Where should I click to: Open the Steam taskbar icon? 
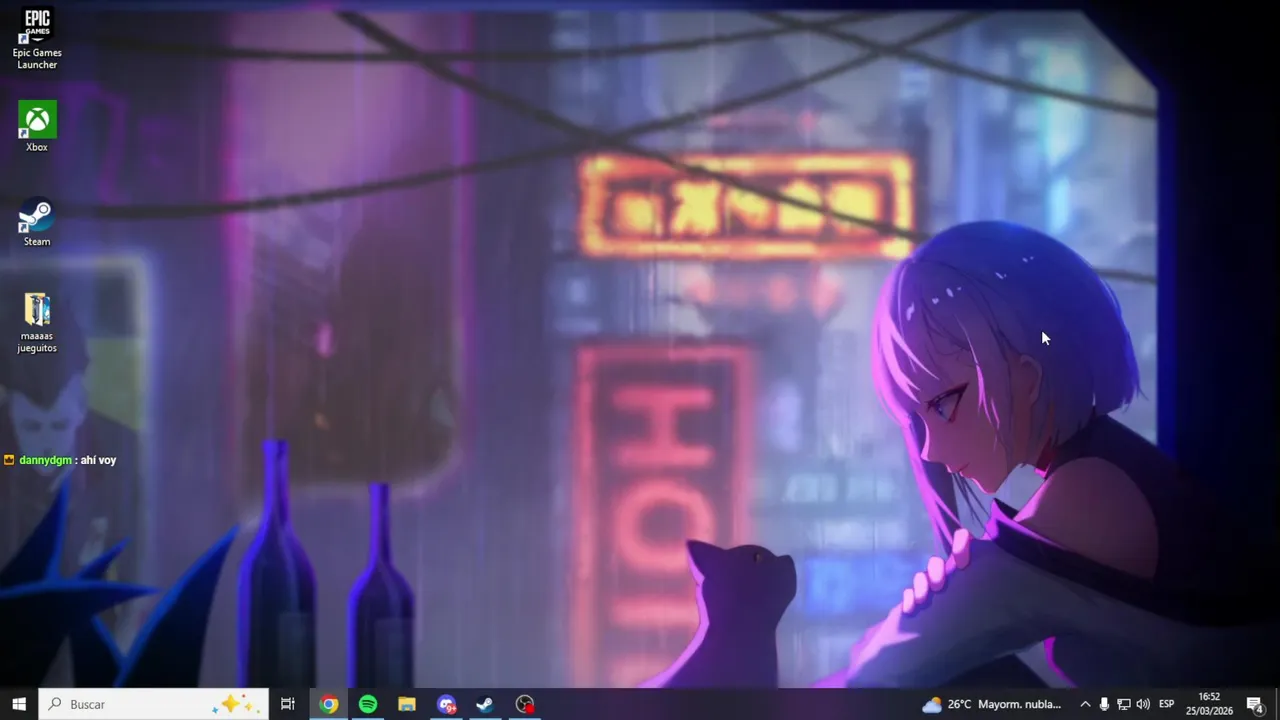[485, 704]
